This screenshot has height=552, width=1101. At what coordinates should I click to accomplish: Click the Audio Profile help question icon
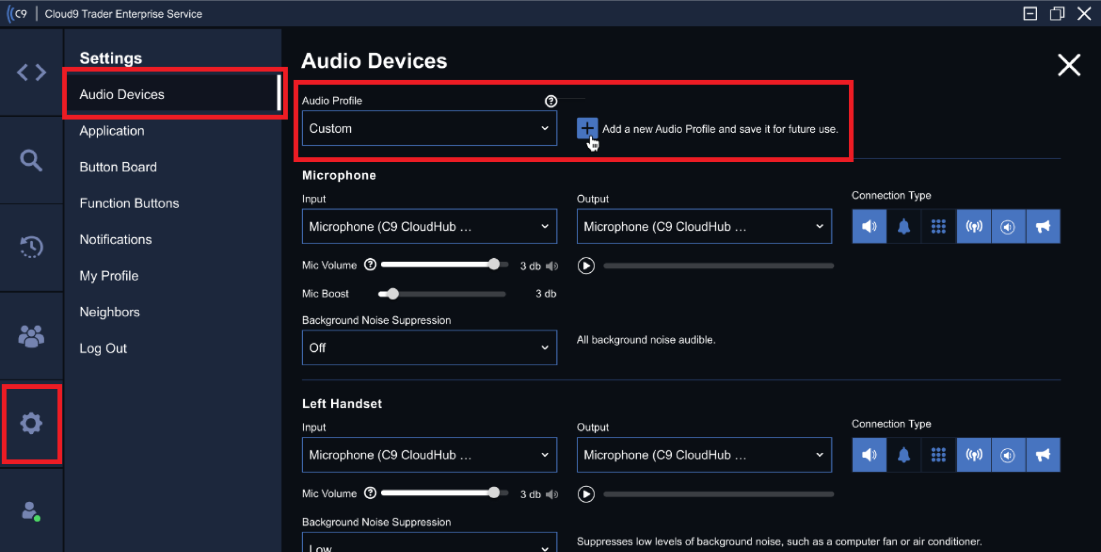550,101
